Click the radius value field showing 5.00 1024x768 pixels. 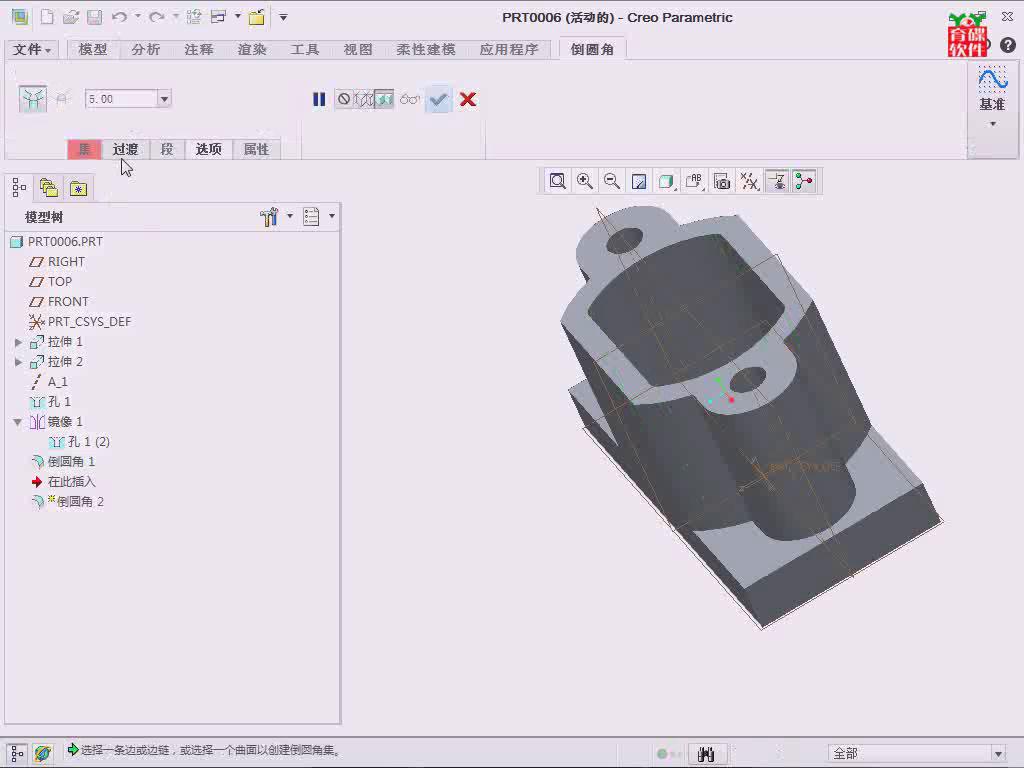click(121, 99)
